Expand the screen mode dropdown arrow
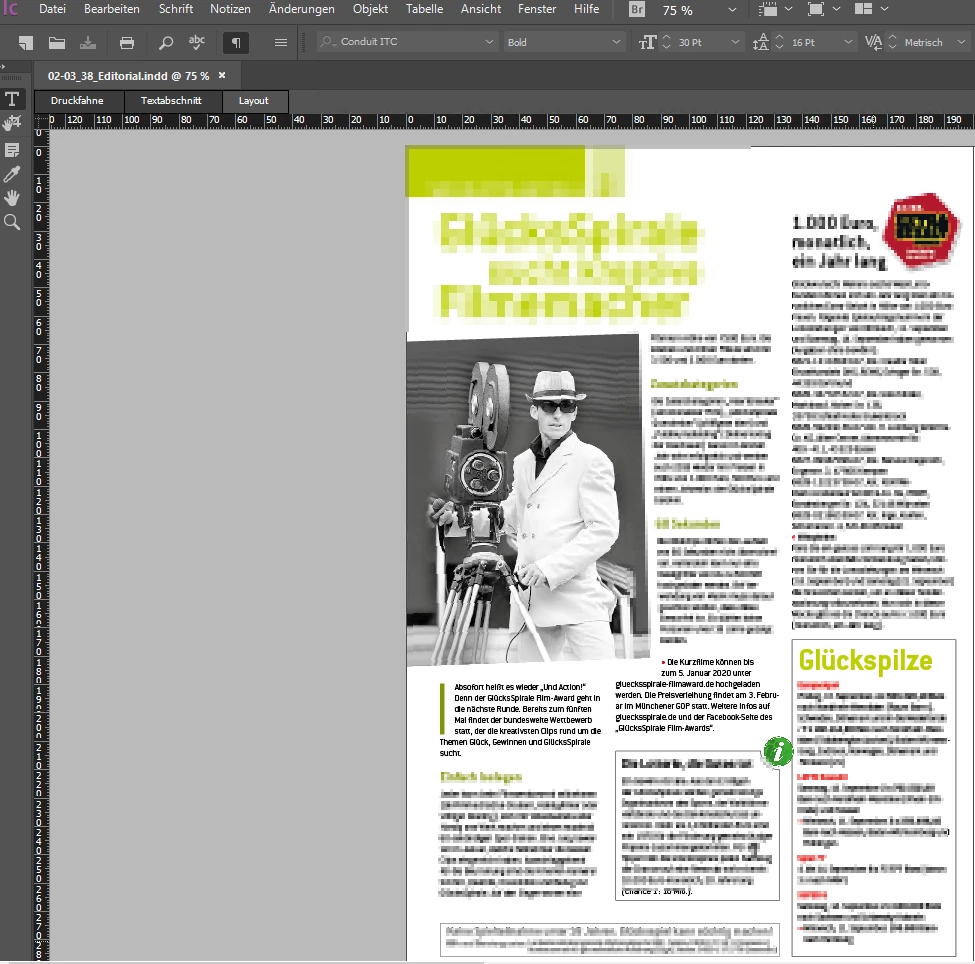Viewport: 975px width, 964px height. click(836, 9)
